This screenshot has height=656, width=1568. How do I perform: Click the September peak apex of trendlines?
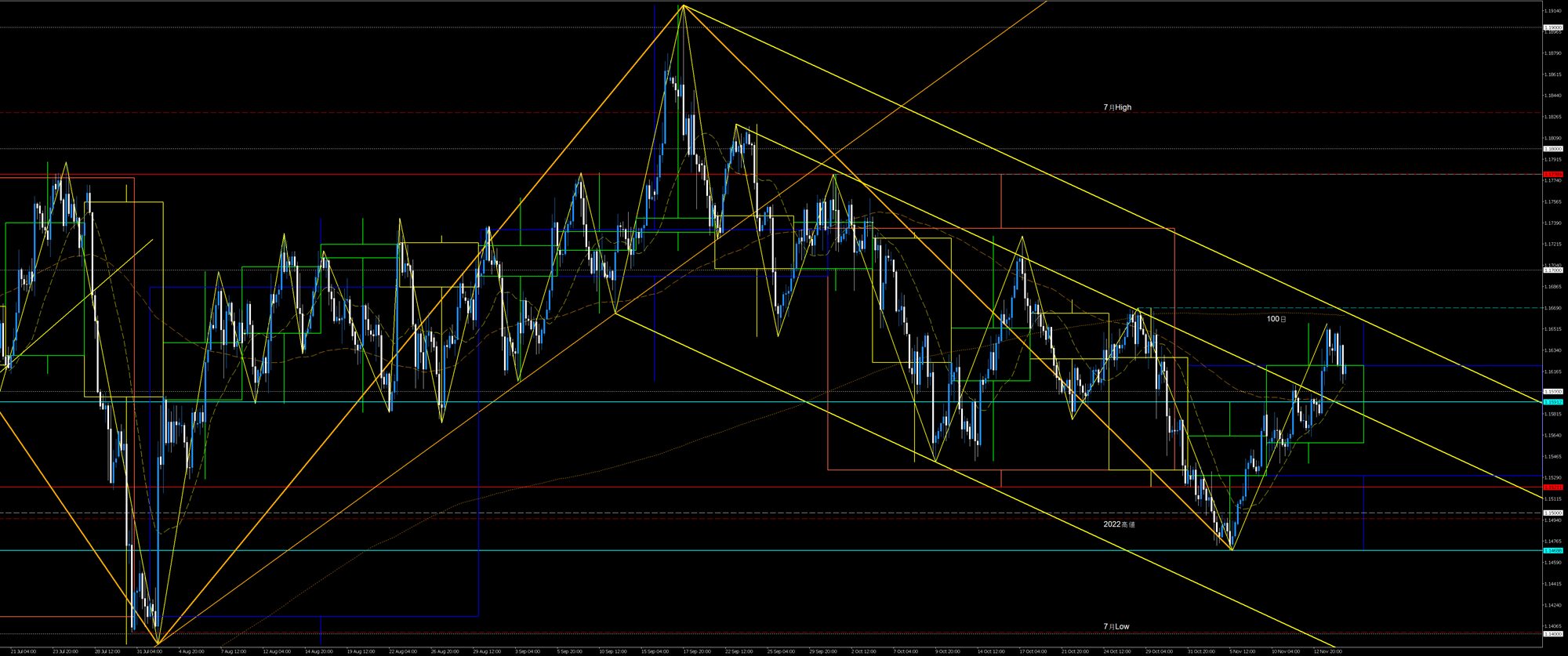(684, 5)
